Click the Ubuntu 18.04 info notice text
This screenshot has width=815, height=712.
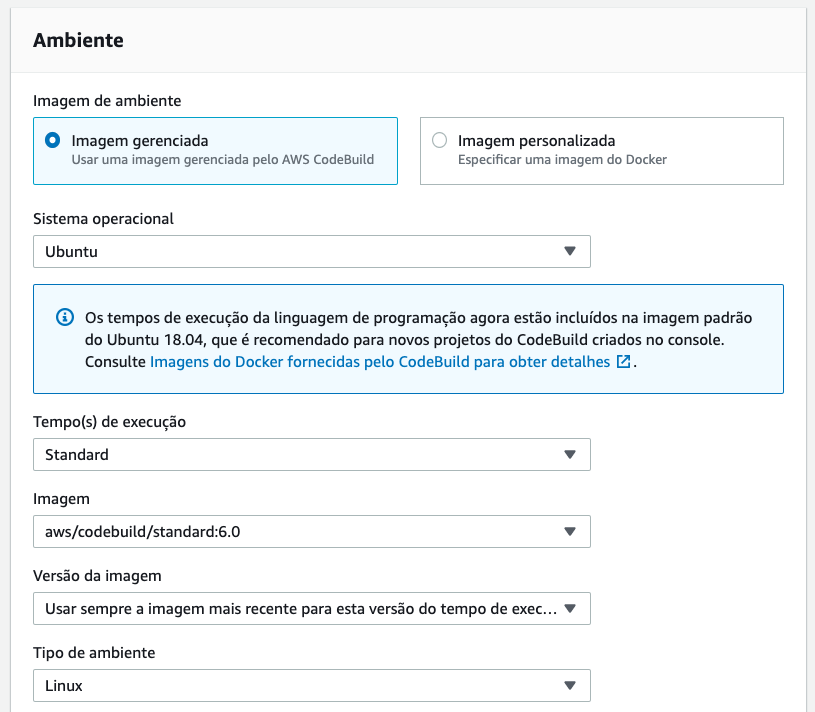tap(418, 339)
